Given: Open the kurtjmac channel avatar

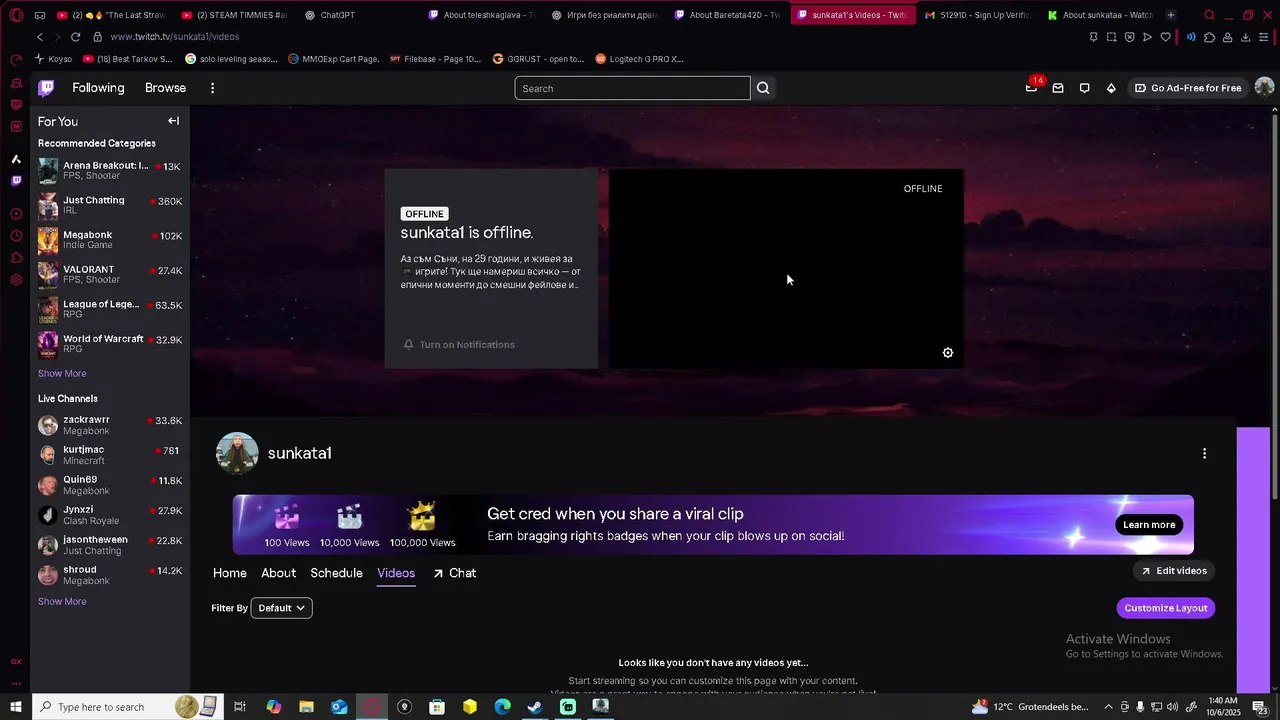Looking at the screenshot, I should (48, 455).
